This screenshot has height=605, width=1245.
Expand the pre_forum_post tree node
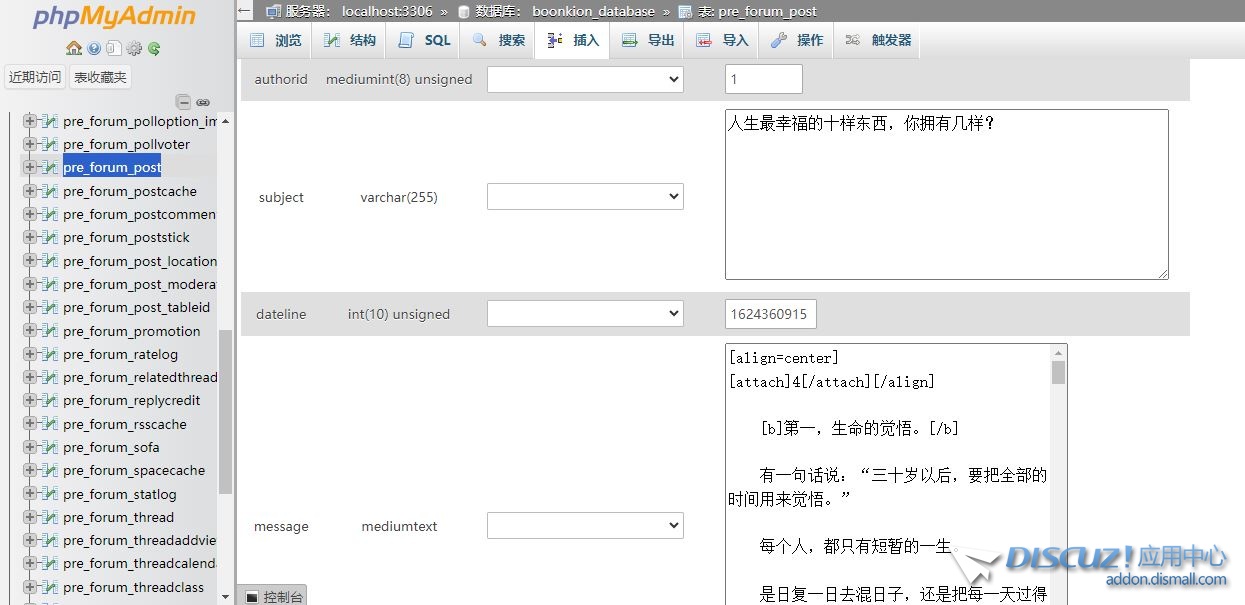(30, 167)
